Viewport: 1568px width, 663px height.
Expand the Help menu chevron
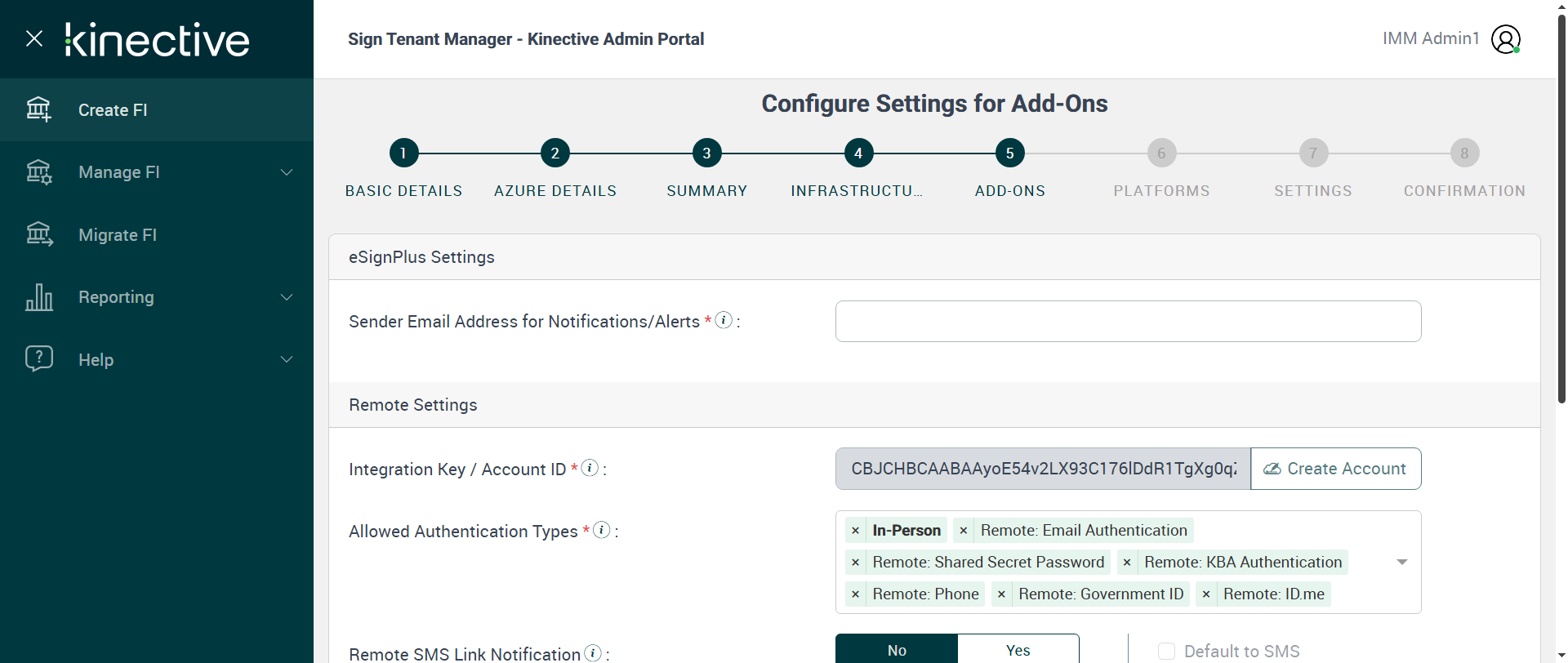click(x=286, y=359)
